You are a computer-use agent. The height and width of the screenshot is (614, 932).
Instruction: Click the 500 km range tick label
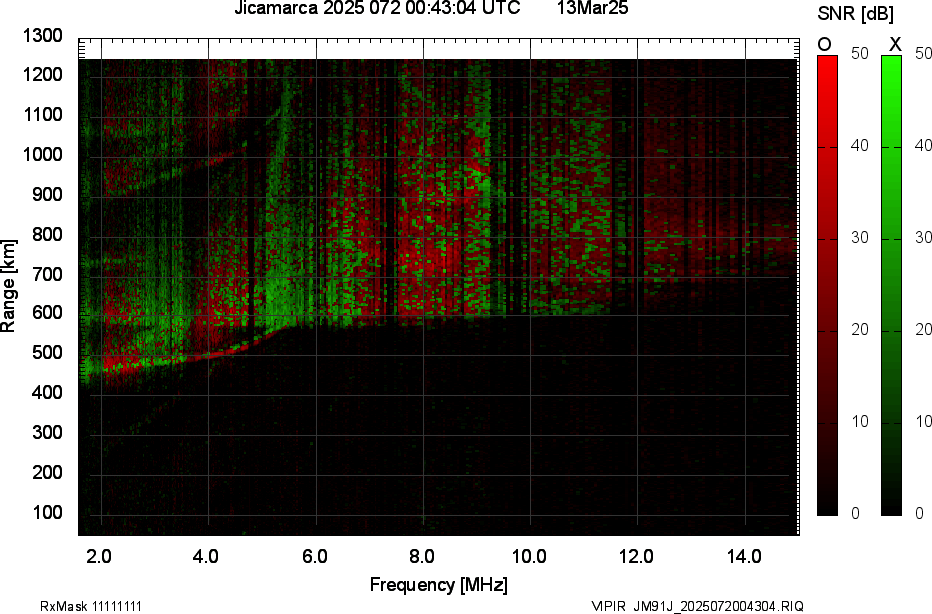point(46,353)
